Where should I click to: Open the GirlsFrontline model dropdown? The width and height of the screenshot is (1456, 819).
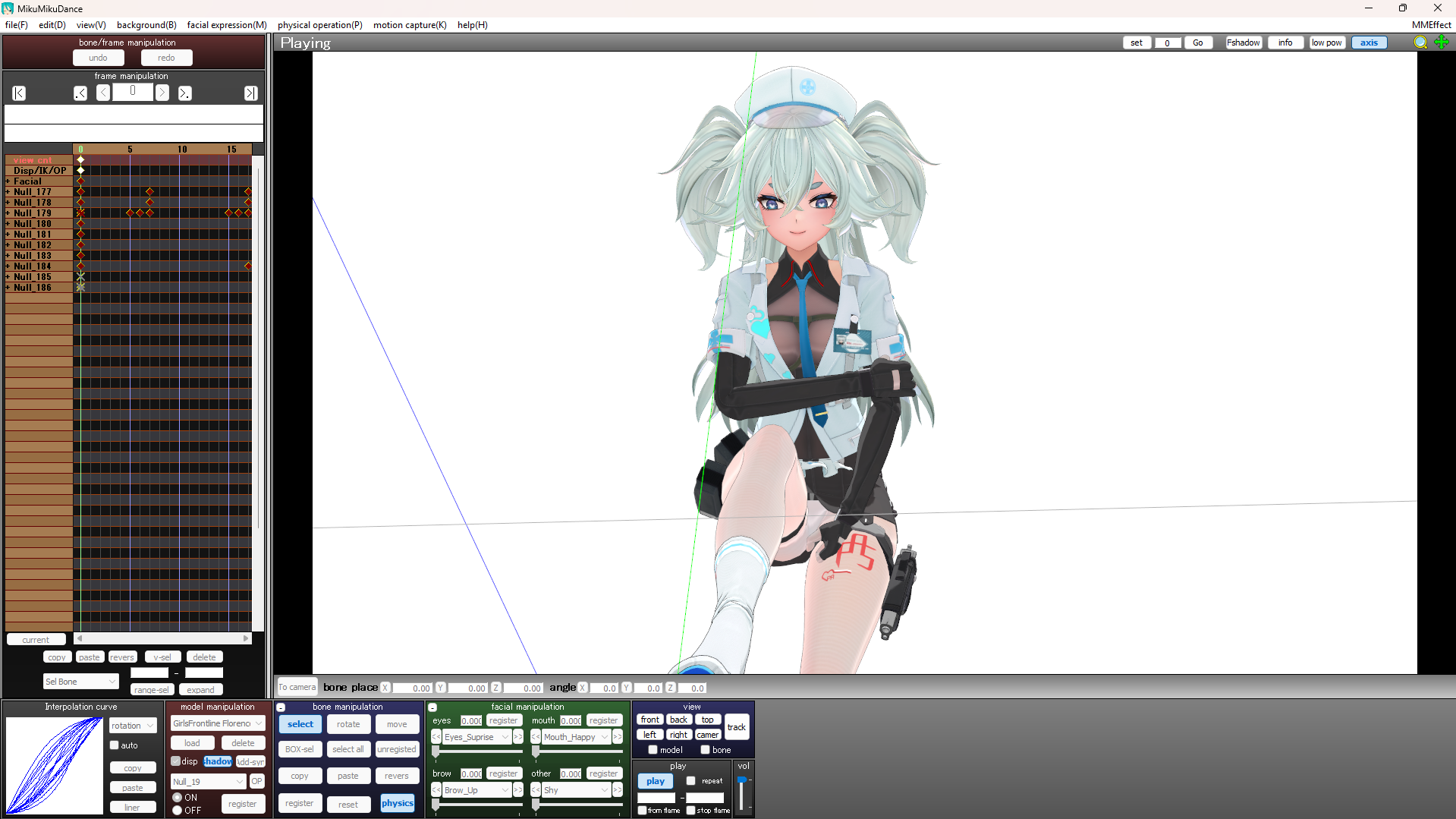pyautogui.click(x=218, y=723)
